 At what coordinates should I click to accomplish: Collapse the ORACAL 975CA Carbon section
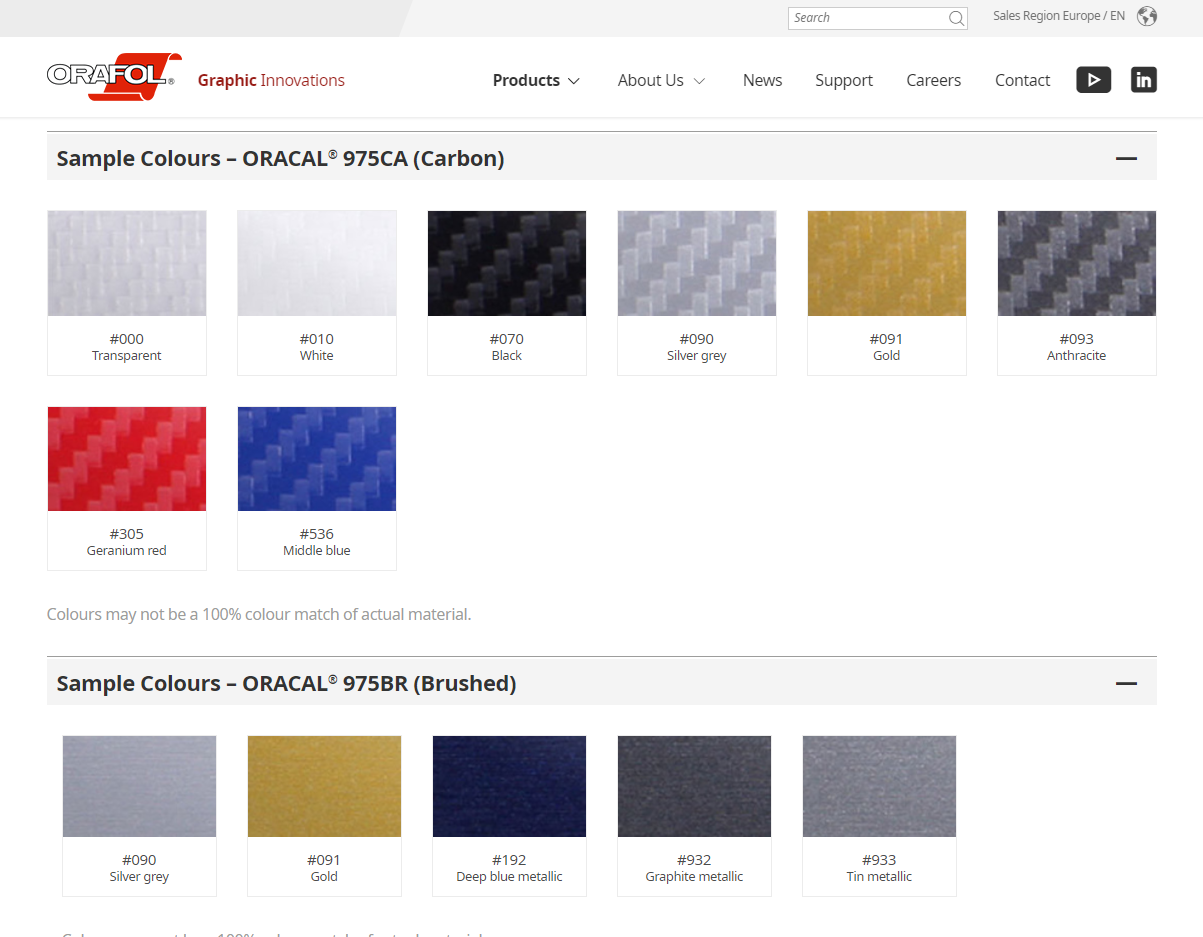coord(1127,158)
